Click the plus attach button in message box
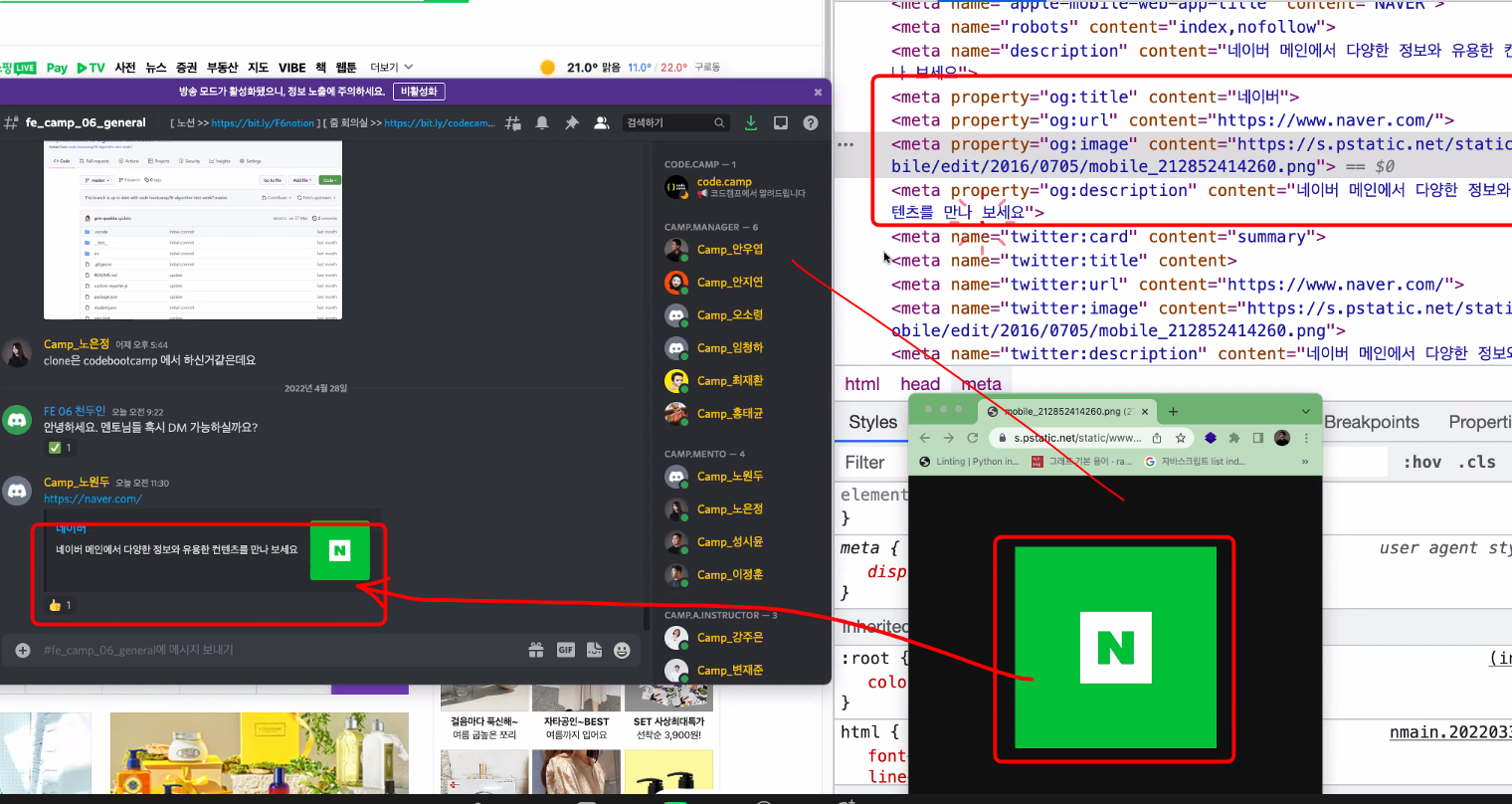 click(23, 650)
